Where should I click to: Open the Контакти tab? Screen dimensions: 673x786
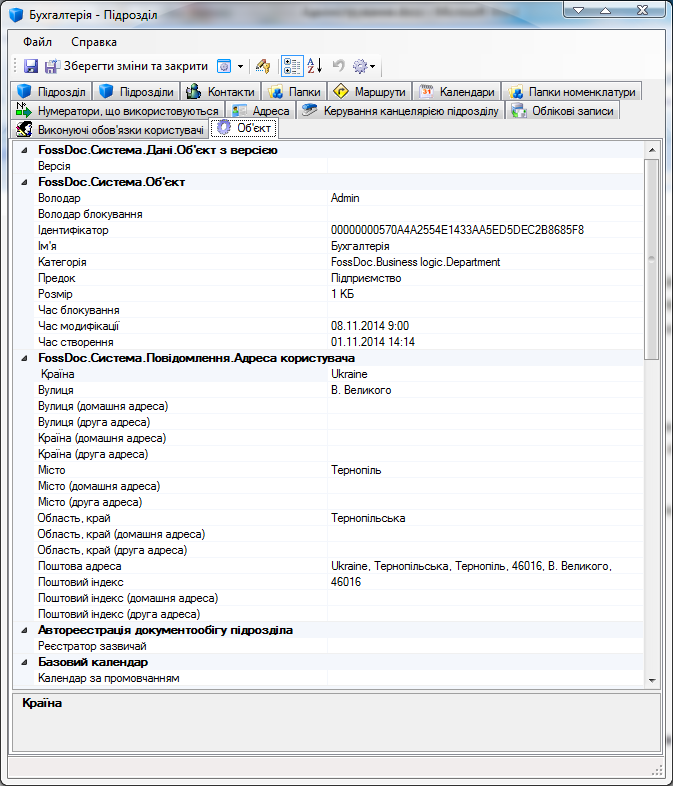pos(221,92)
